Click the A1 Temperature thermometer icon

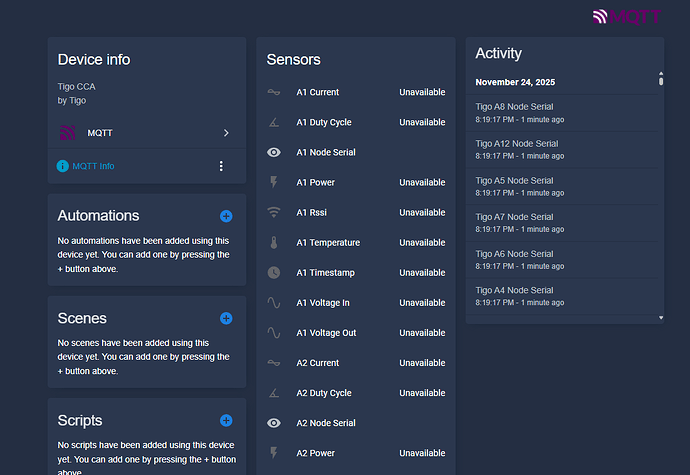[x=274, y=242]
